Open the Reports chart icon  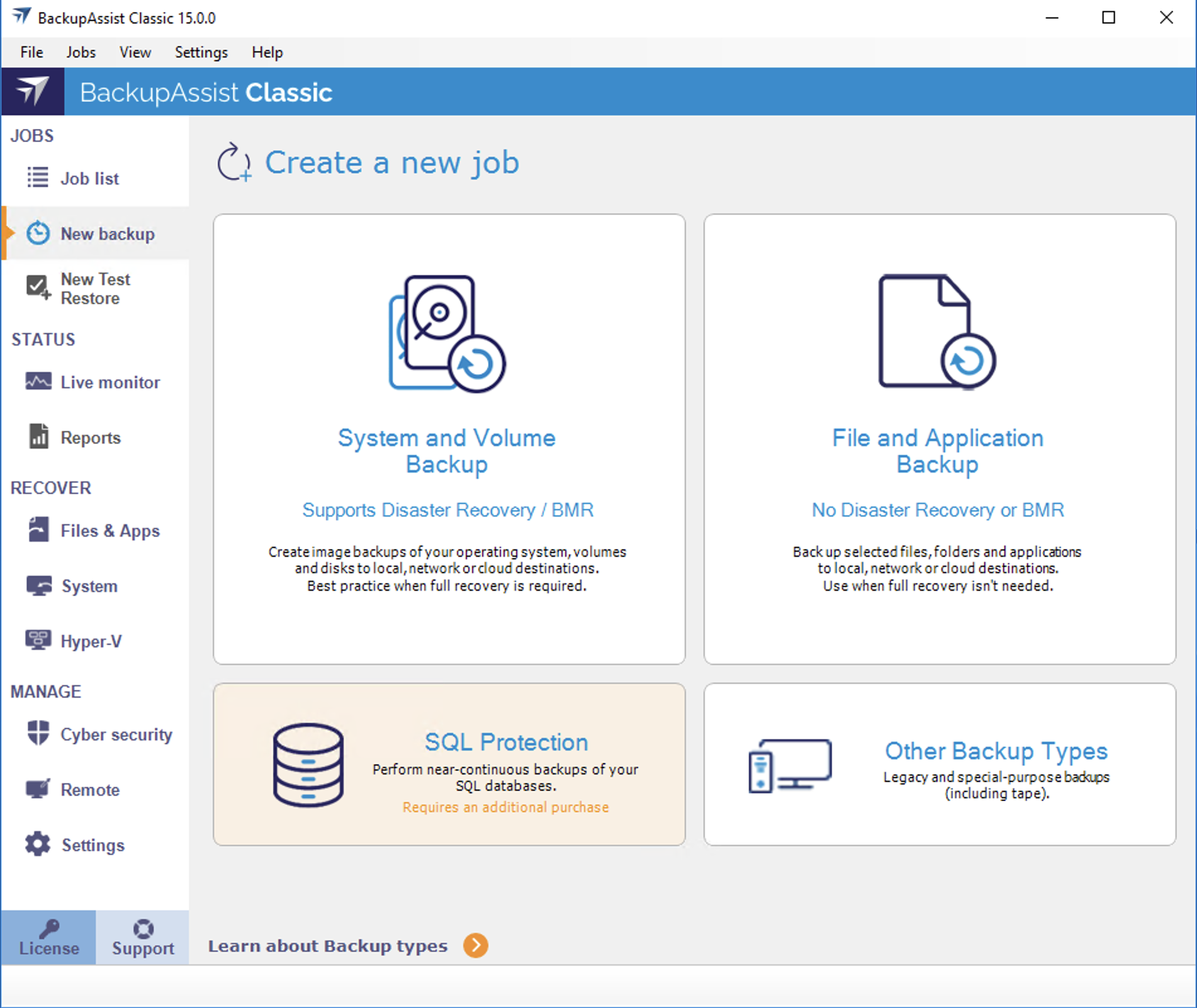point(38,437)
